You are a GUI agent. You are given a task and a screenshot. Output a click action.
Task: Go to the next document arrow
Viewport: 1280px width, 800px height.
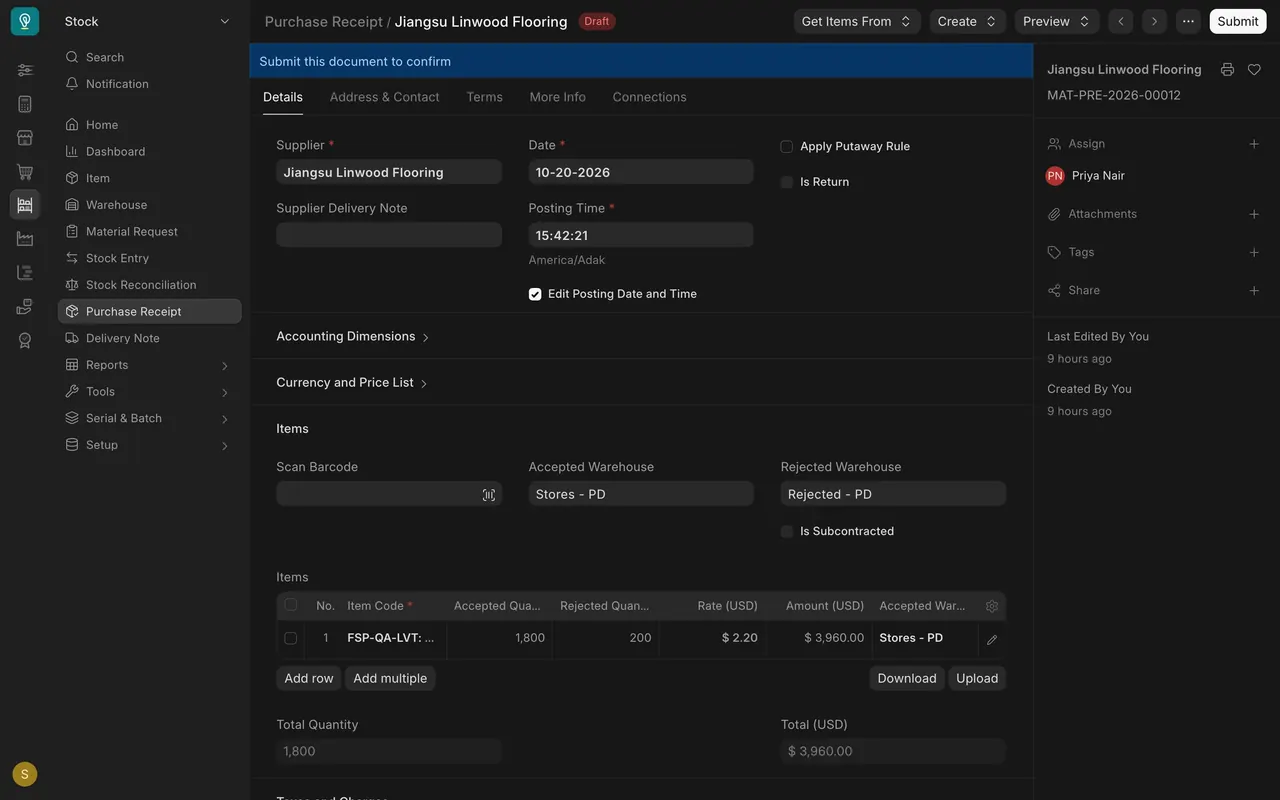(x=1155, y=21)
